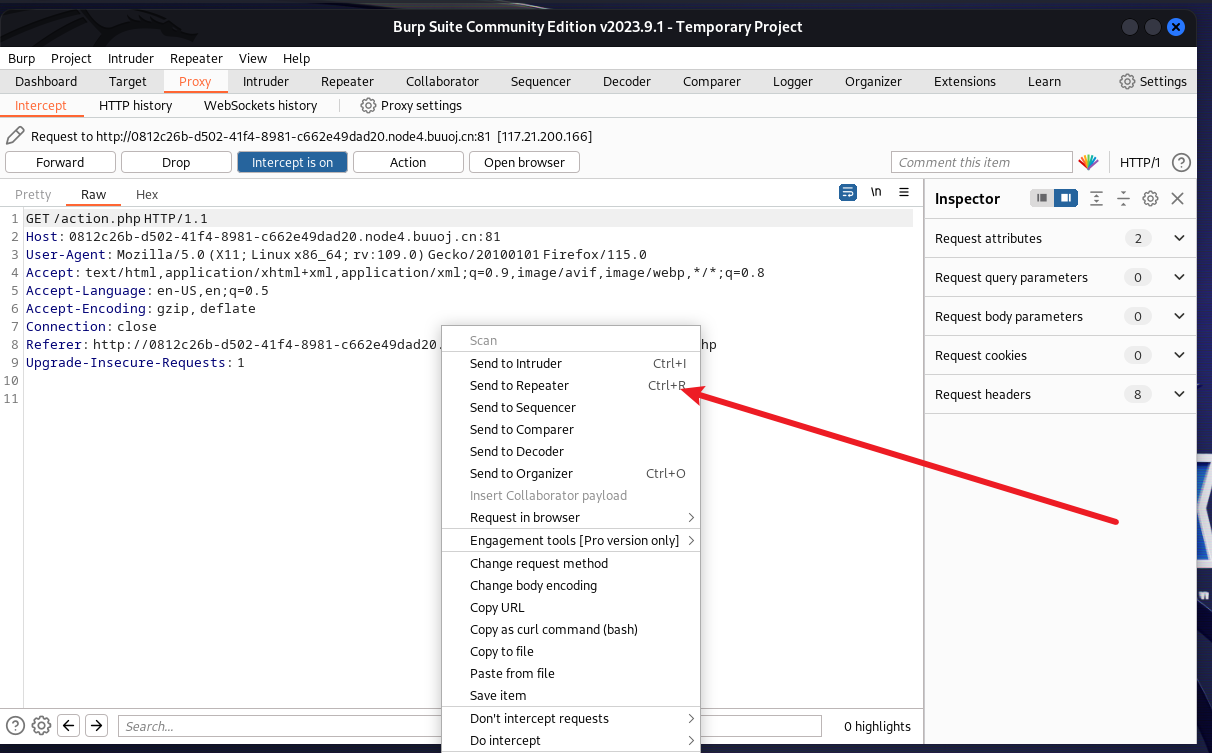Open Don't intercept requests submenu
Image resolution: width=1212 pixels, height=753 pixels.
[571, 719]
